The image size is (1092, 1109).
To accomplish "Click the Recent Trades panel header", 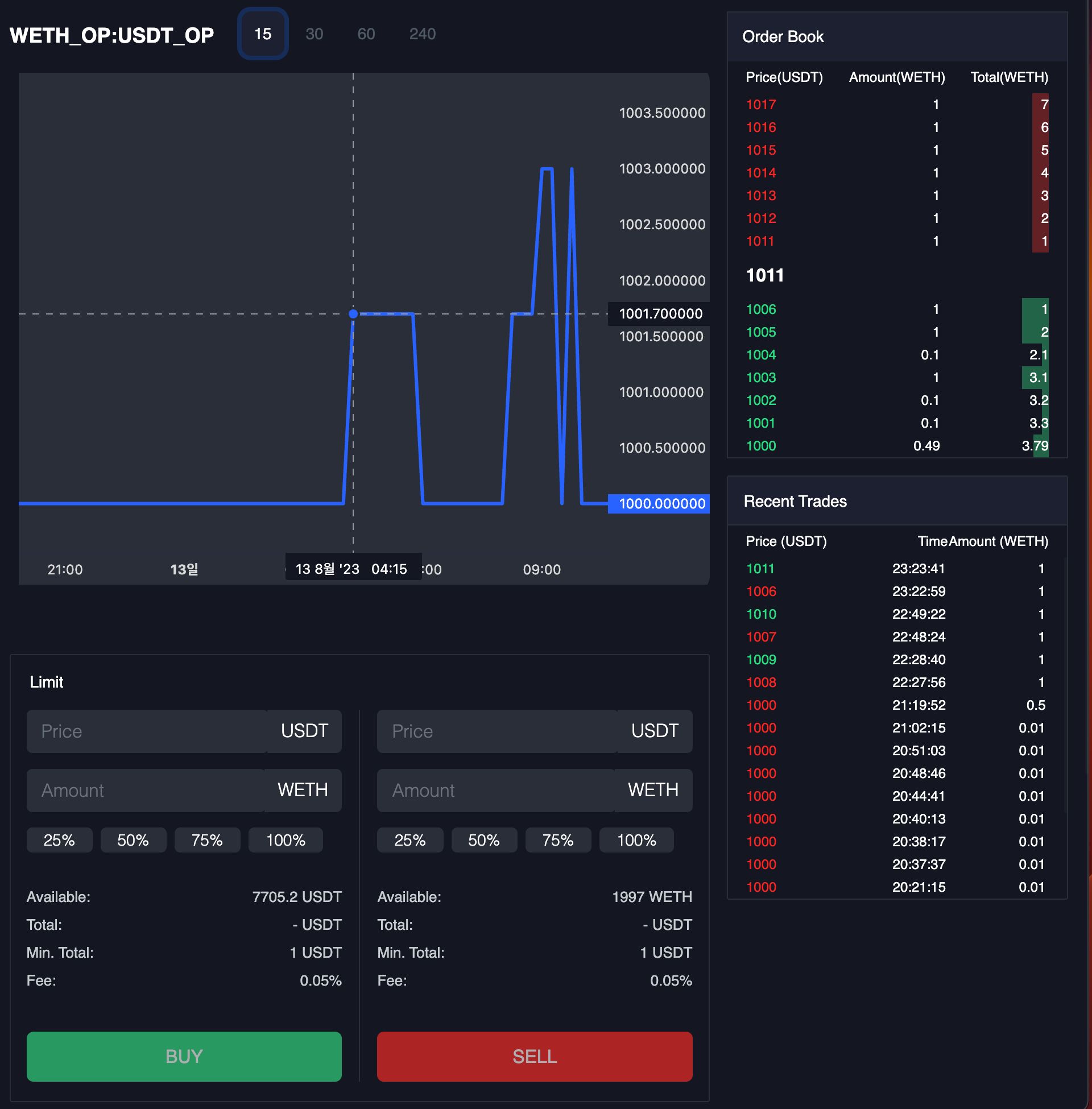I will [897, 501].
